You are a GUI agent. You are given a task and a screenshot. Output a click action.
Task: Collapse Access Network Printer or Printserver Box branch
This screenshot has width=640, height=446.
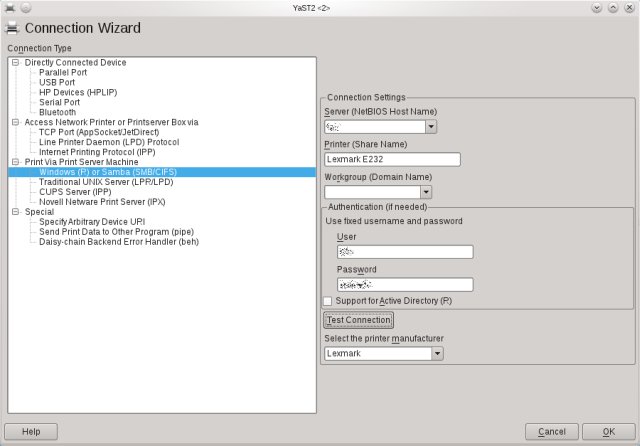click(x=15, y=122)
